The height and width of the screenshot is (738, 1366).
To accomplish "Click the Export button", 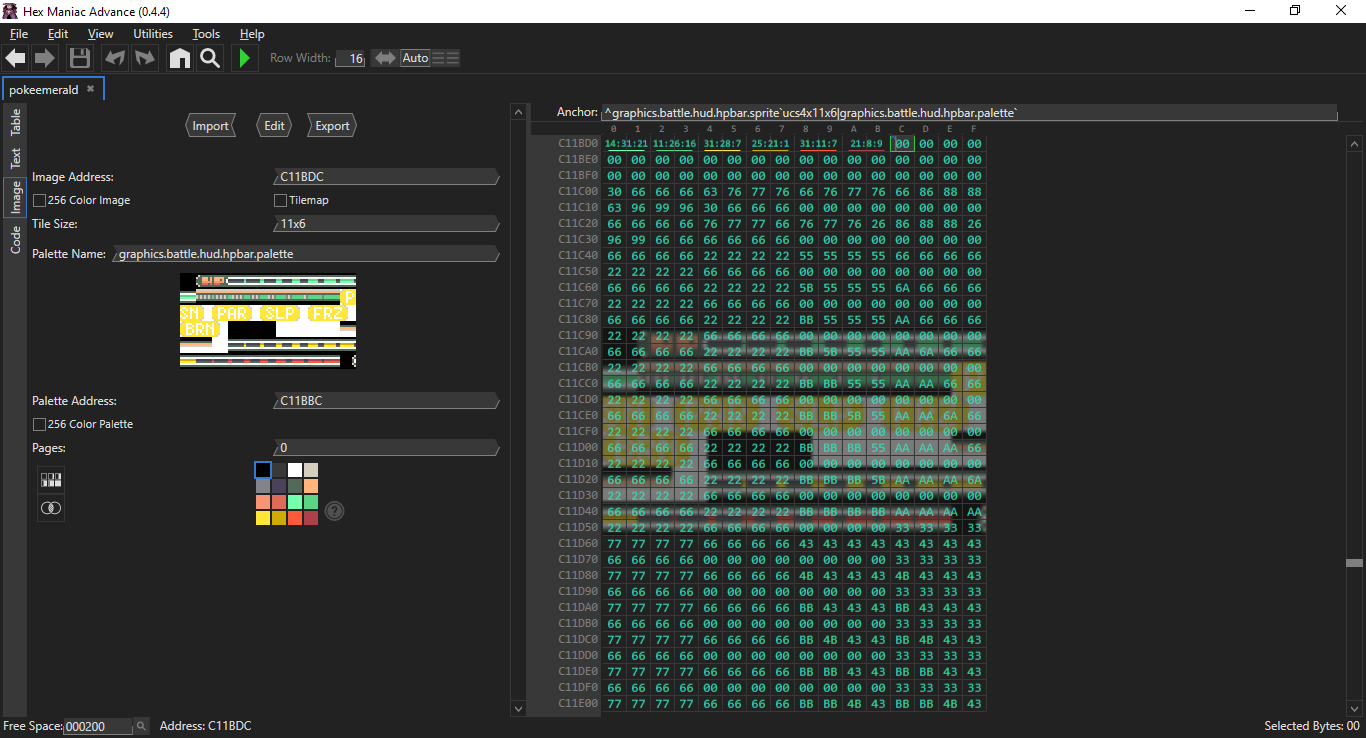I will coord(332,126).
